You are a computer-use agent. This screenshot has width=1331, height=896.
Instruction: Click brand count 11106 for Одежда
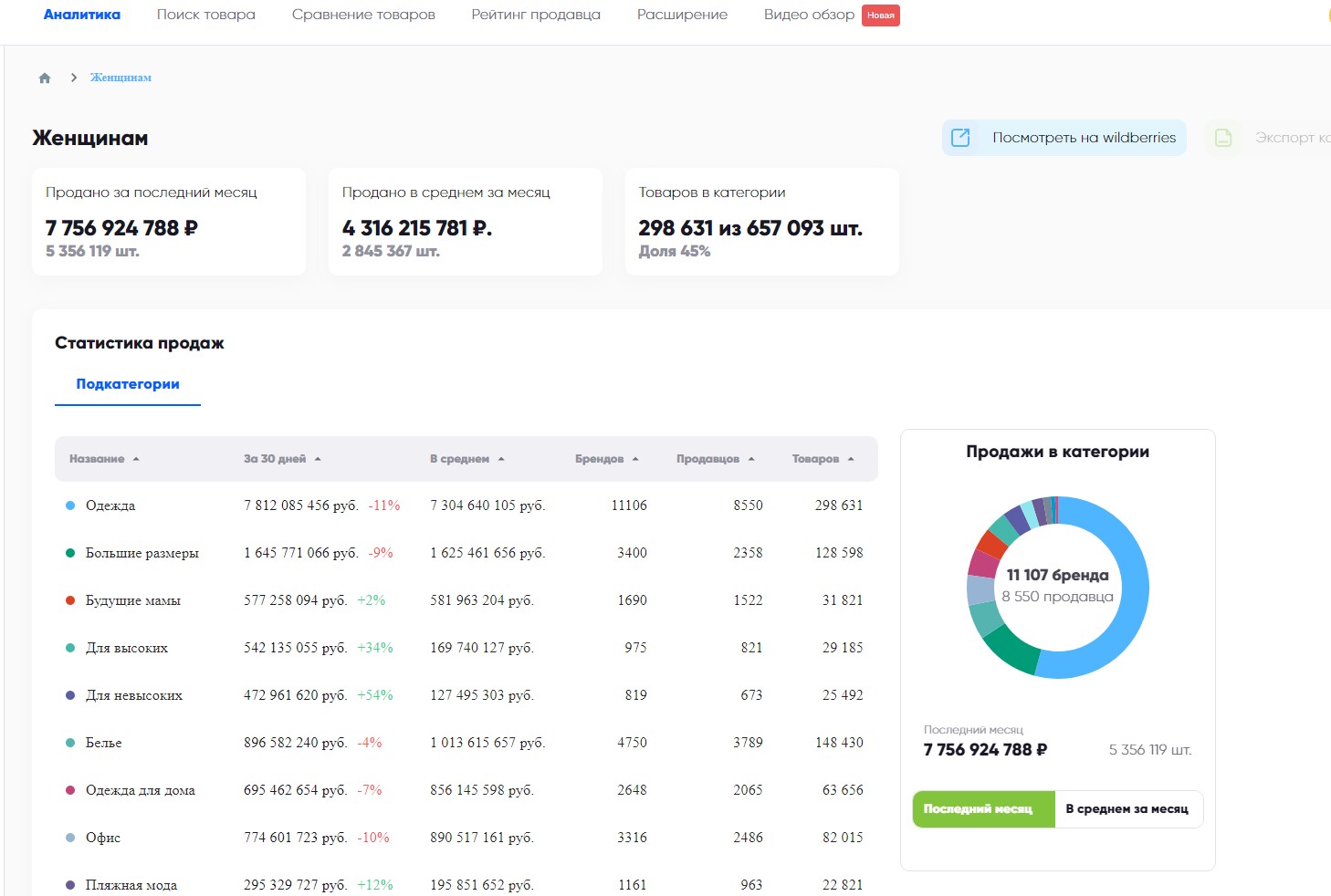pyautogui.click(x=629, y=505)
